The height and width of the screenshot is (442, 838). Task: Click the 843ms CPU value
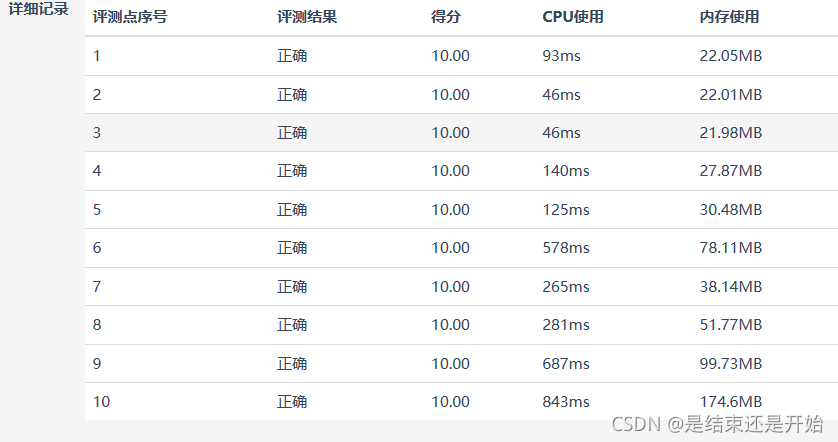point(566,401)
